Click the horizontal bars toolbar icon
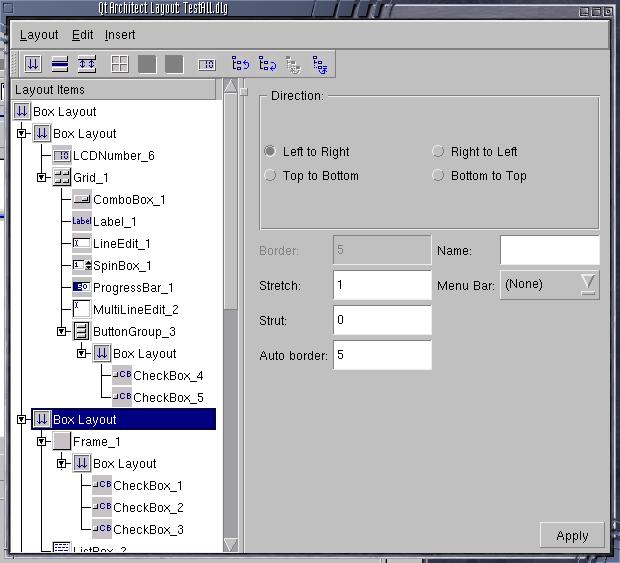 [x=59, y=64]
